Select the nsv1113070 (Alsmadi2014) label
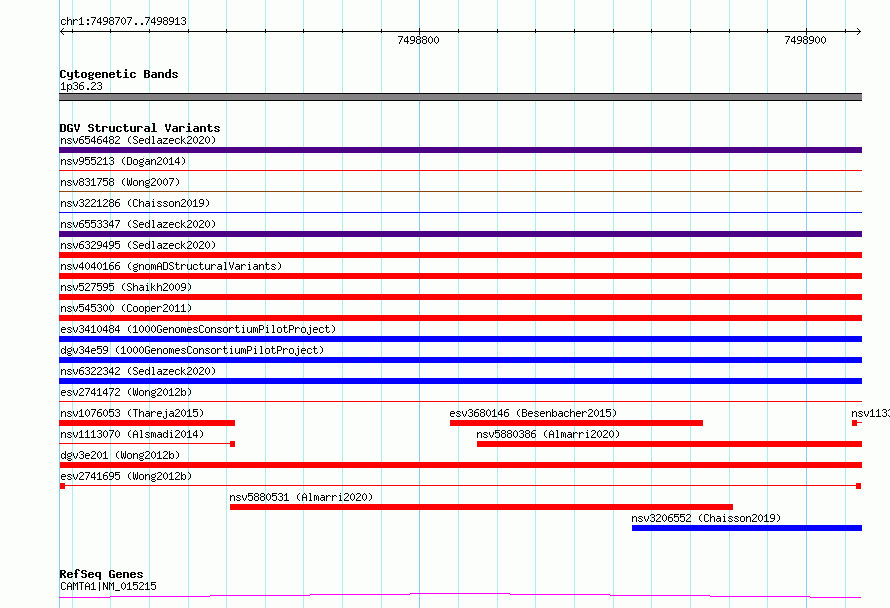Screen dimensions: 890x608 point(132,434)
